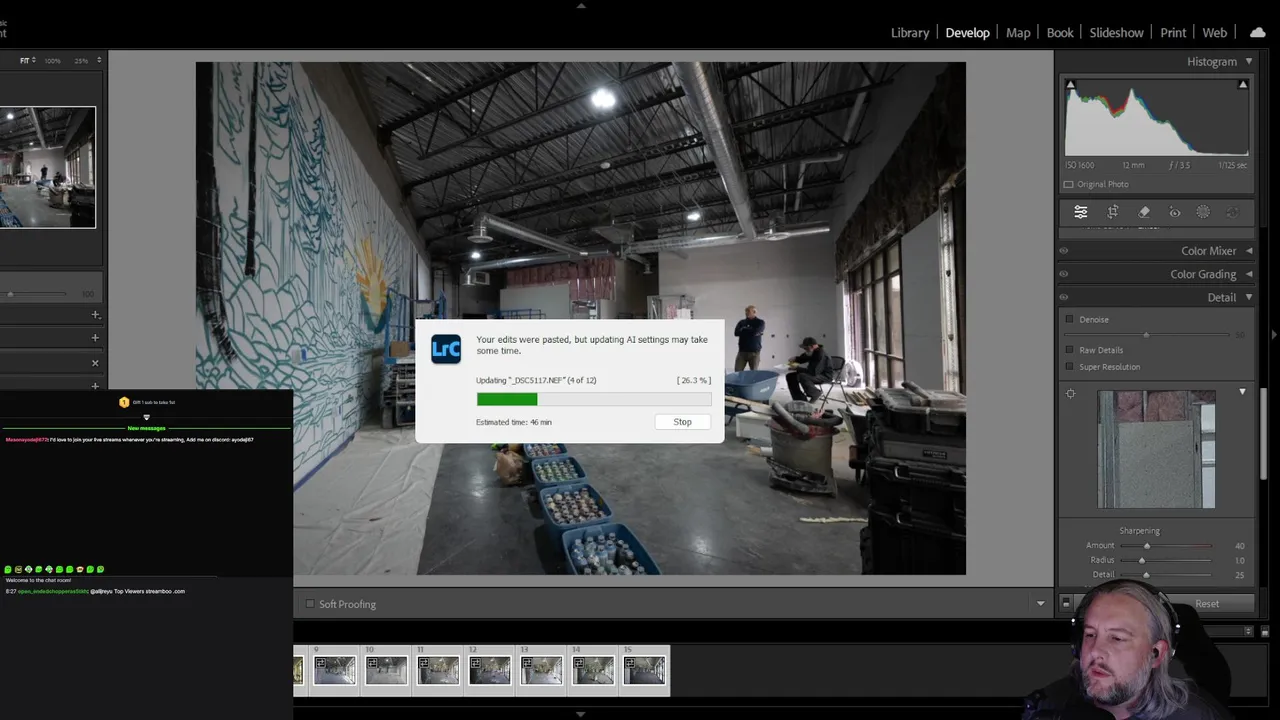Click the shadow clipping triangle in histogram
This screenshot has height=720, width=1280.
coord(1071,85)
